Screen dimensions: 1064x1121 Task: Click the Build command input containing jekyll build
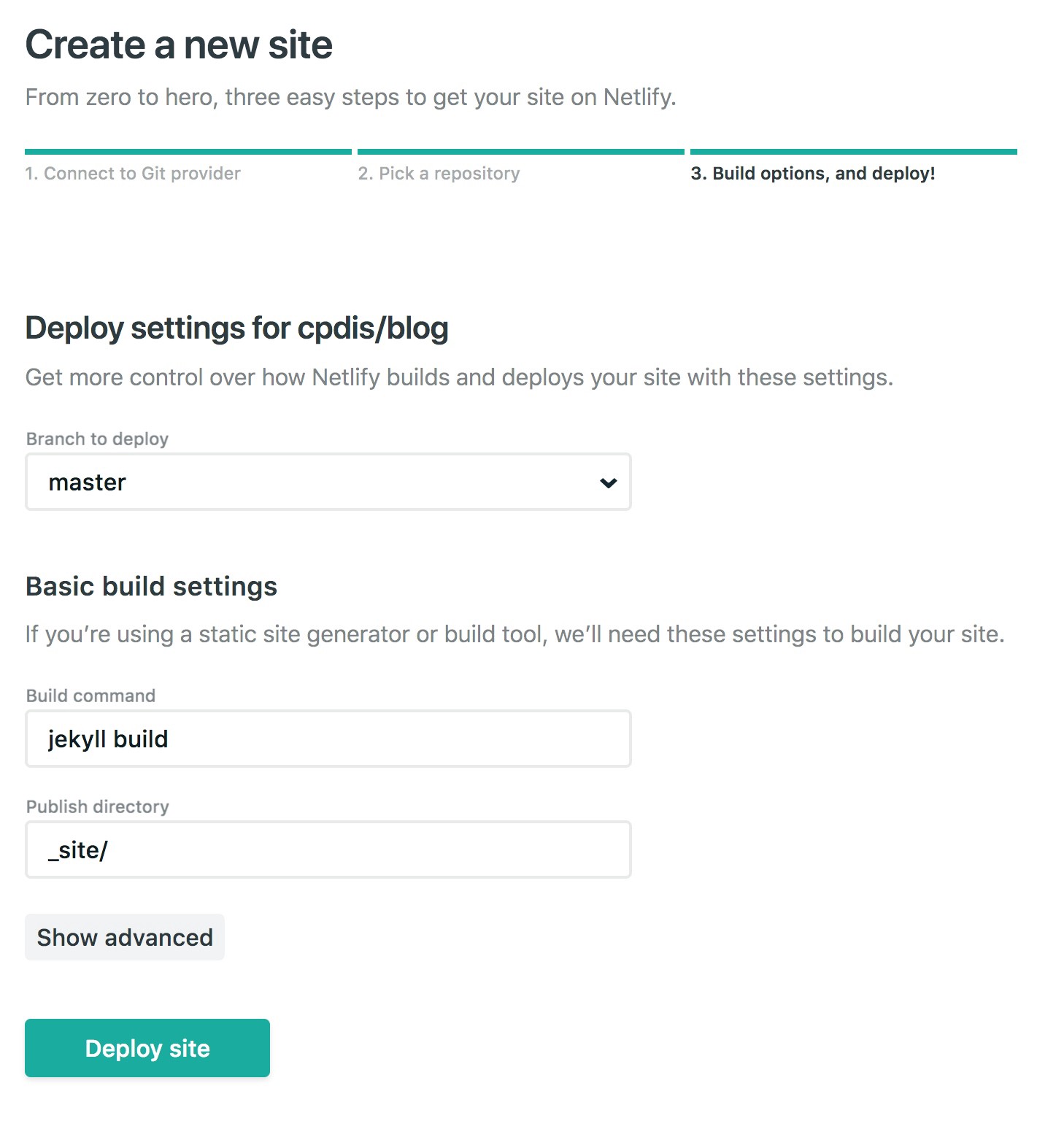[x=328, y=739]
